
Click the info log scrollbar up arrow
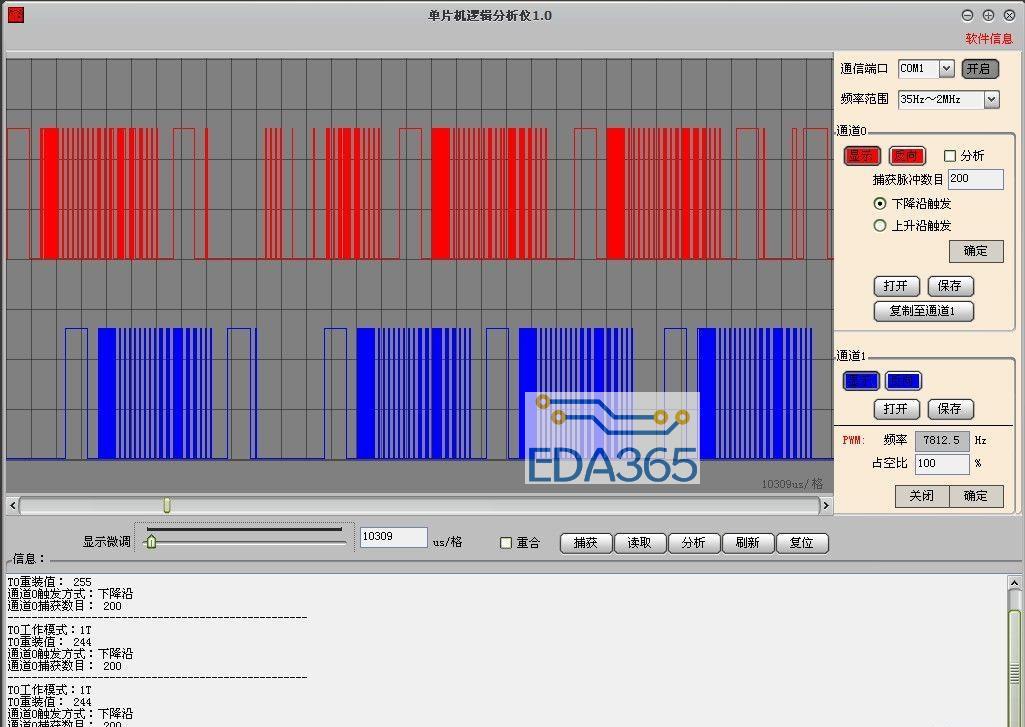pyautogui.click(x=1014, y=583)
